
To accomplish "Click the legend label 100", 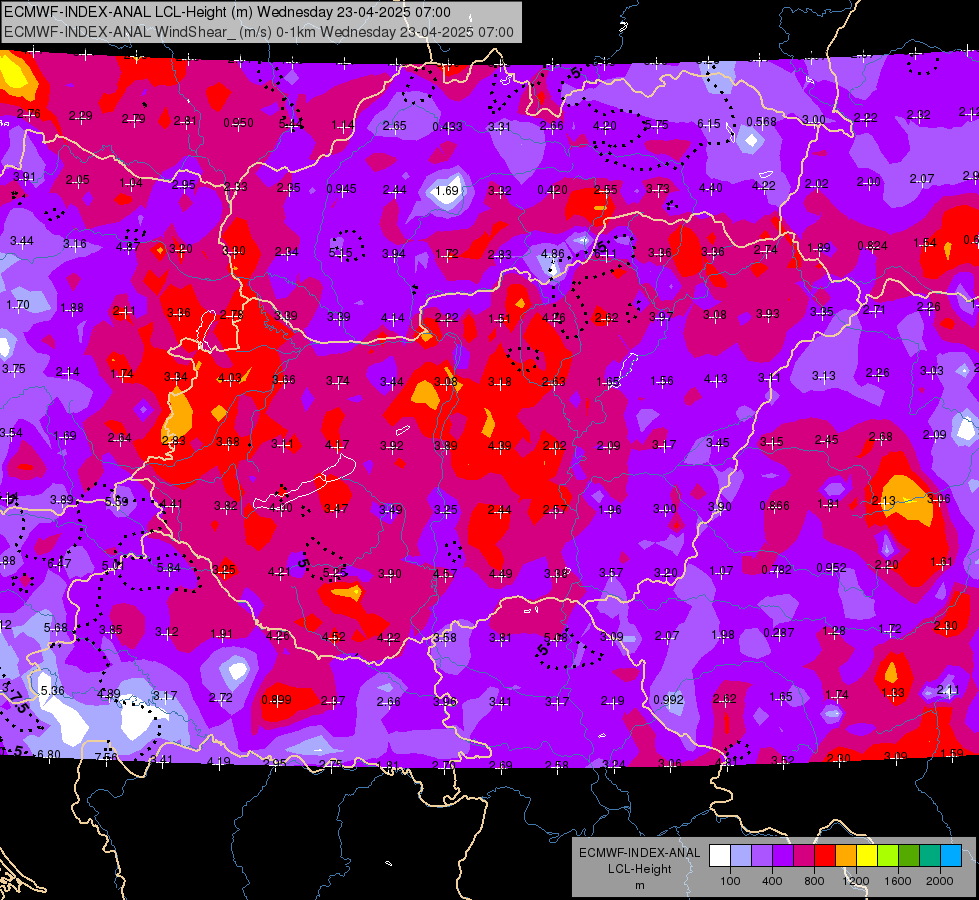I will click(x=730, y=881).
